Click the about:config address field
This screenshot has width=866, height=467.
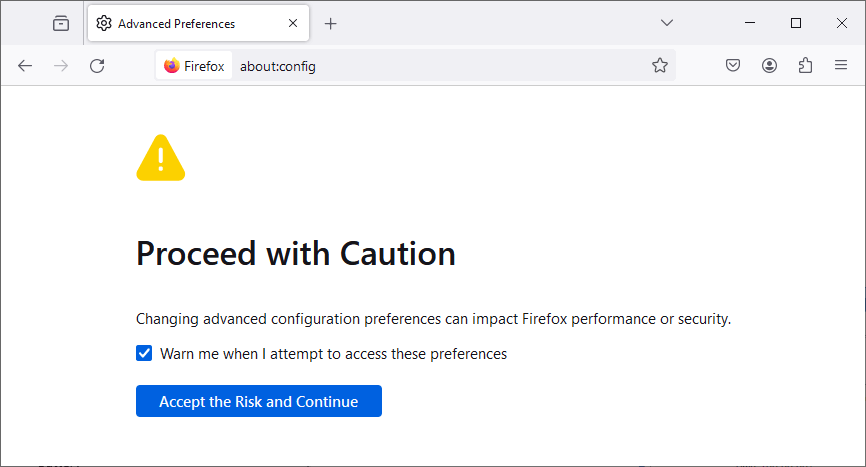click(440, 66)
